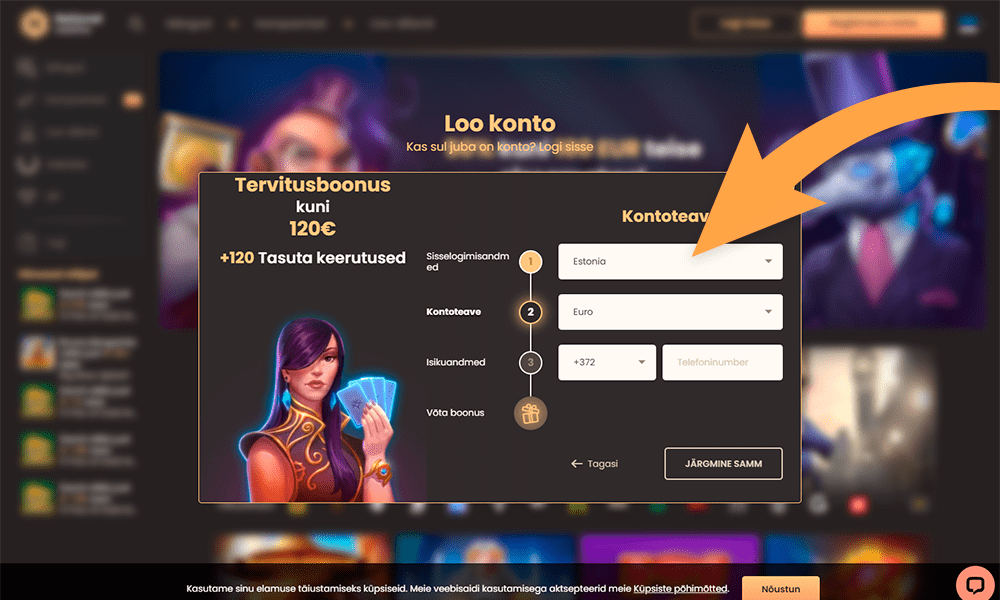Click the Tagasi back arrow icon
This screenshot has height=600, width=1000.
[x=577, y=464]
